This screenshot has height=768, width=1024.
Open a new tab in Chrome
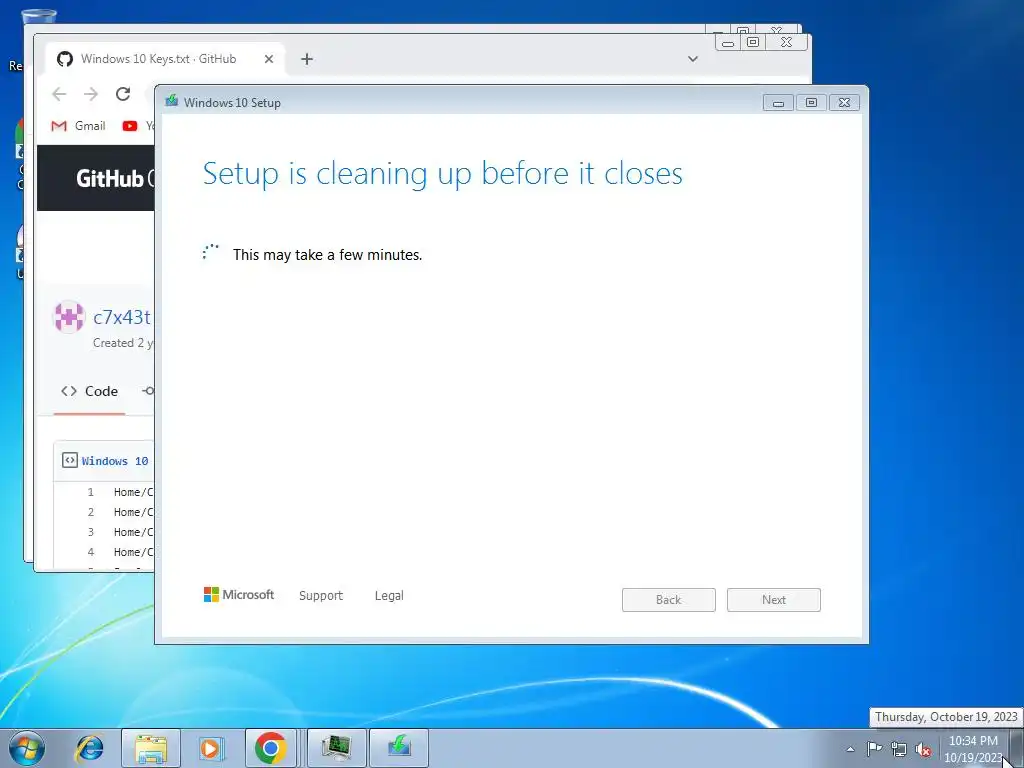[307, 59]
